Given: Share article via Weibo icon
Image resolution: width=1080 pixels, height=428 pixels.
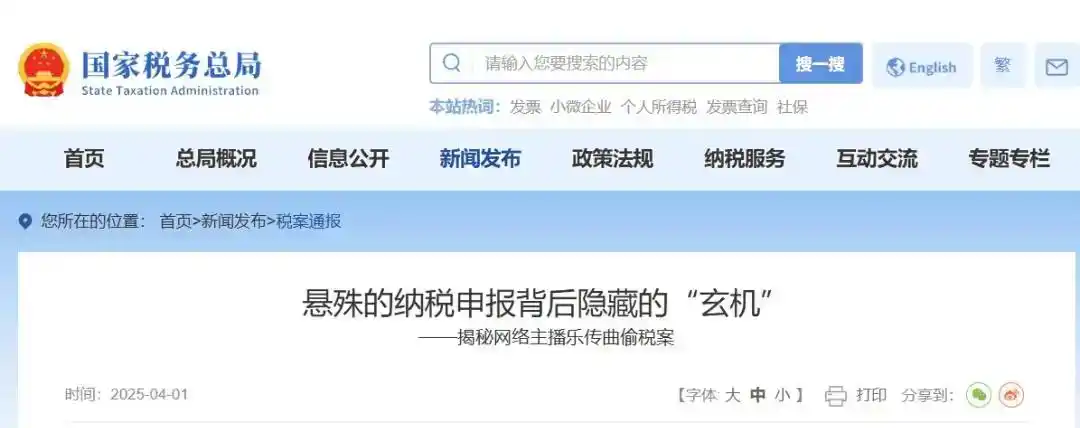Looking at the screenshot, I should [x=1012, y=395].
